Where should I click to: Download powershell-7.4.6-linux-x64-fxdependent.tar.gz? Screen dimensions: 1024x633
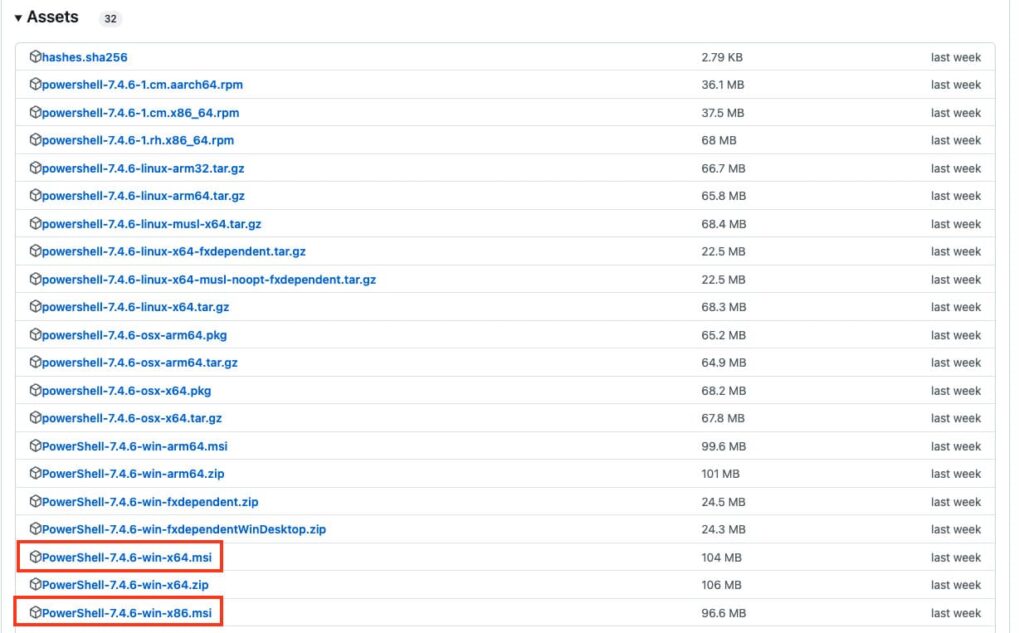coord(174,252)
